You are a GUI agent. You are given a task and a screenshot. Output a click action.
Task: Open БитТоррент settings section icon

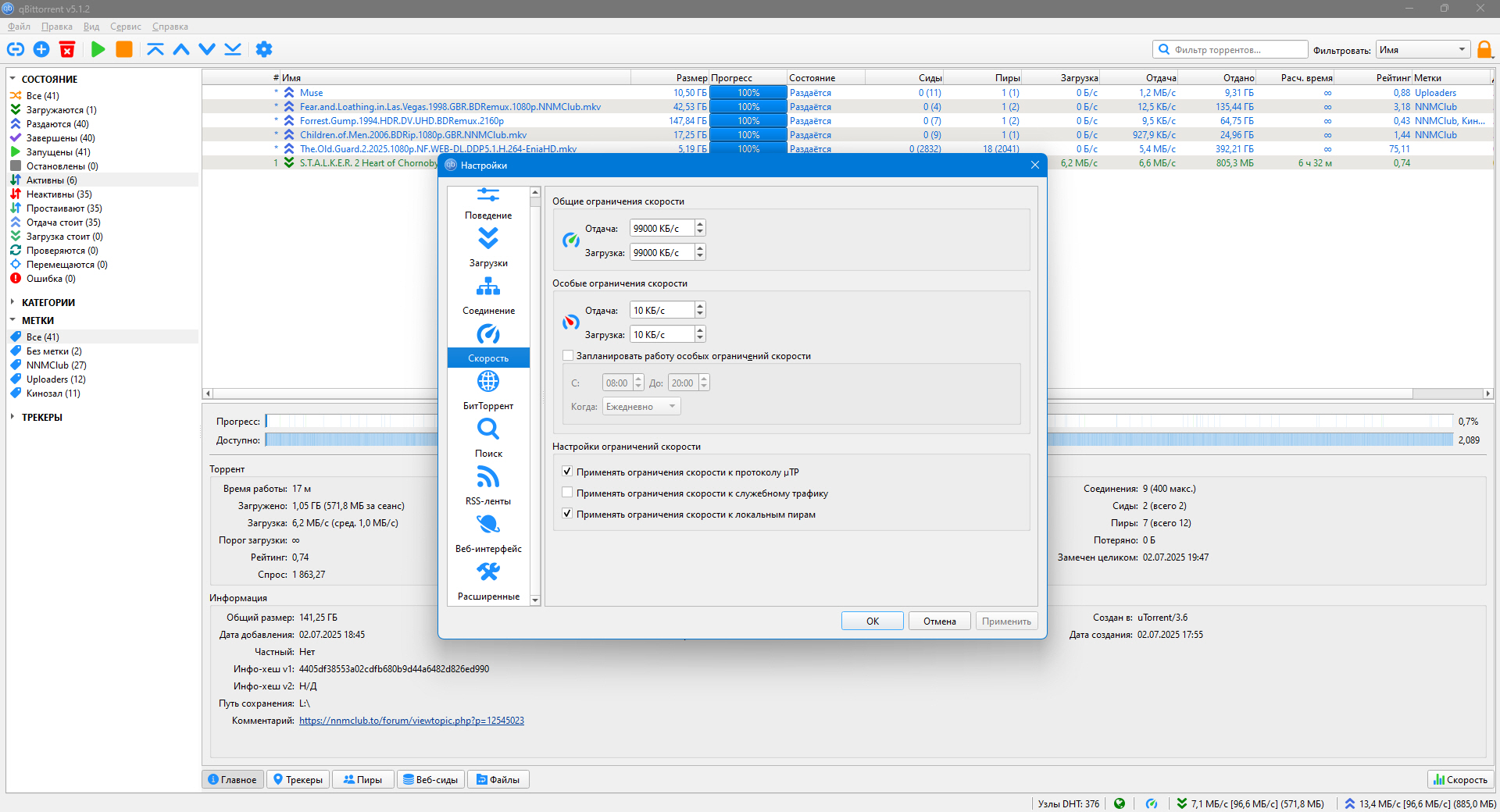point(488,381)
